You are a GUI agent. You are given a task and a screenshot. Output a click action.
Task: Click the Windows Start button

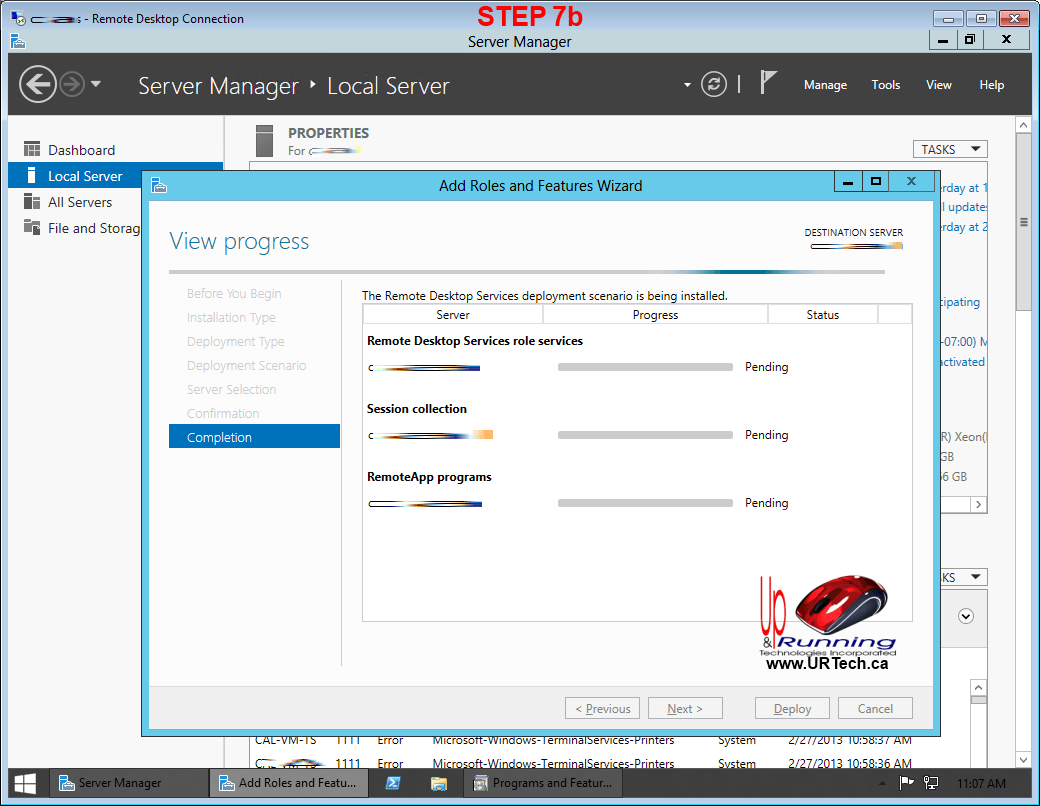25,783
